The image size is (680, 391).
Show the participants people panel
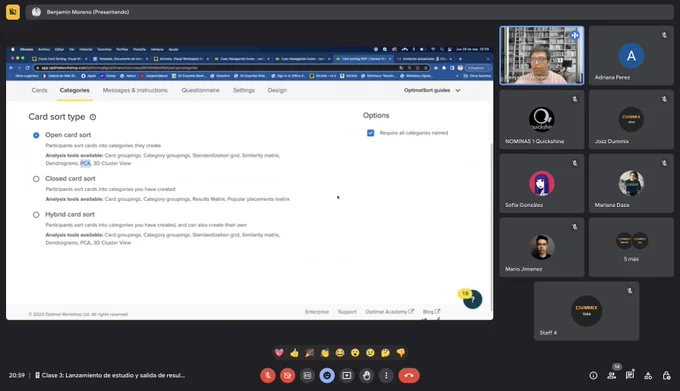pos(612,376)
